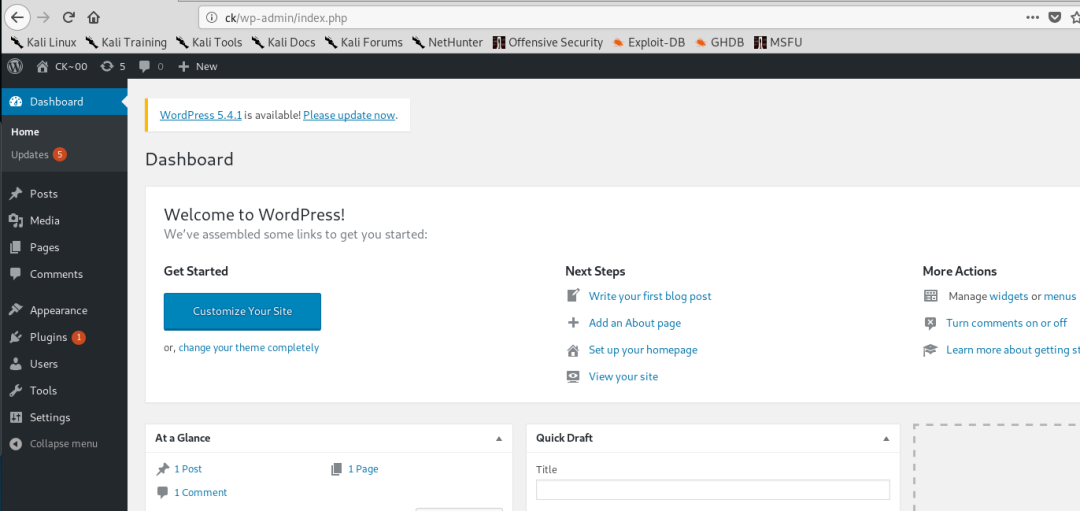Click the Pages icon in sidebar
The width and height of the screenshot is (1080, 511).
[x=16, y=247]
